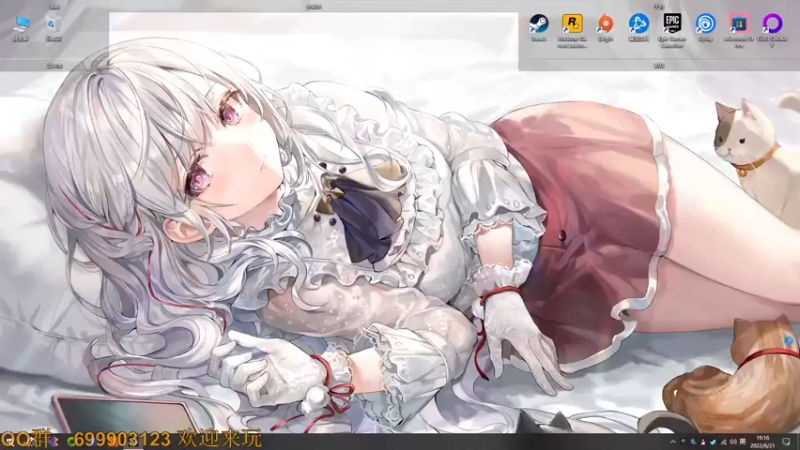
Task: Click the dark shield tray icon
Action: pos(683,442)
